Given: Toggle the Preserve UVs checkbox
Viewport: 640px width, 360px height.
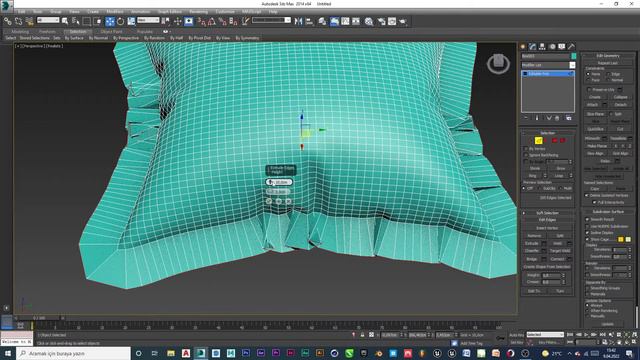Looking at the screenshot, I should tap(589, 89).
